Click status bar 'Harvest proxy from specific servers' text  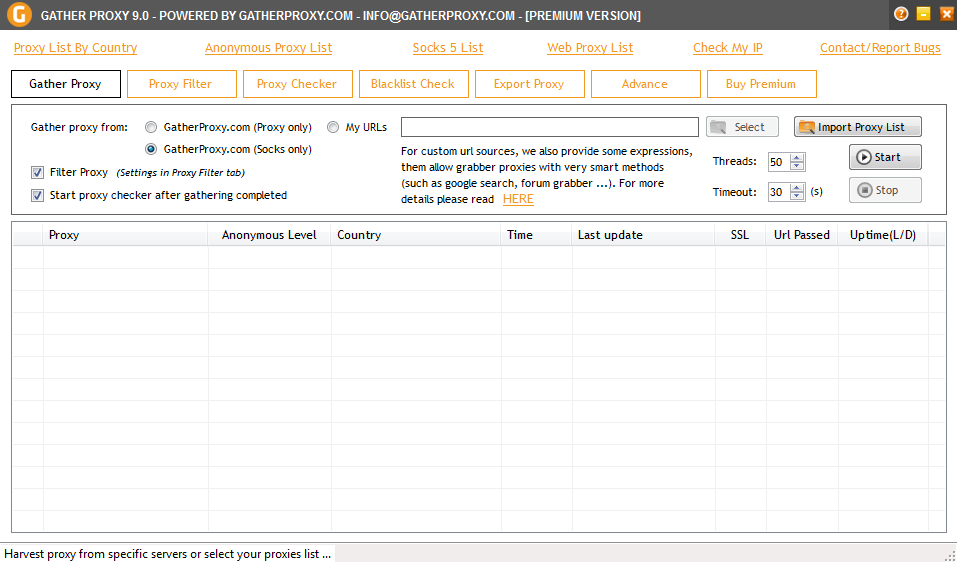click(167, 554)
